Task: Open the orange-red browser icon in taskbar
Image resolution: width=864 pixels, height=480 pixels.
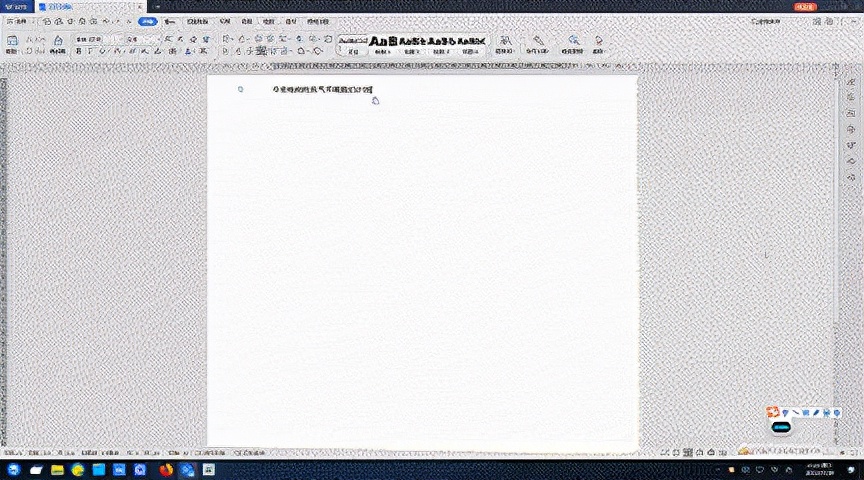Action: (166, 470)
